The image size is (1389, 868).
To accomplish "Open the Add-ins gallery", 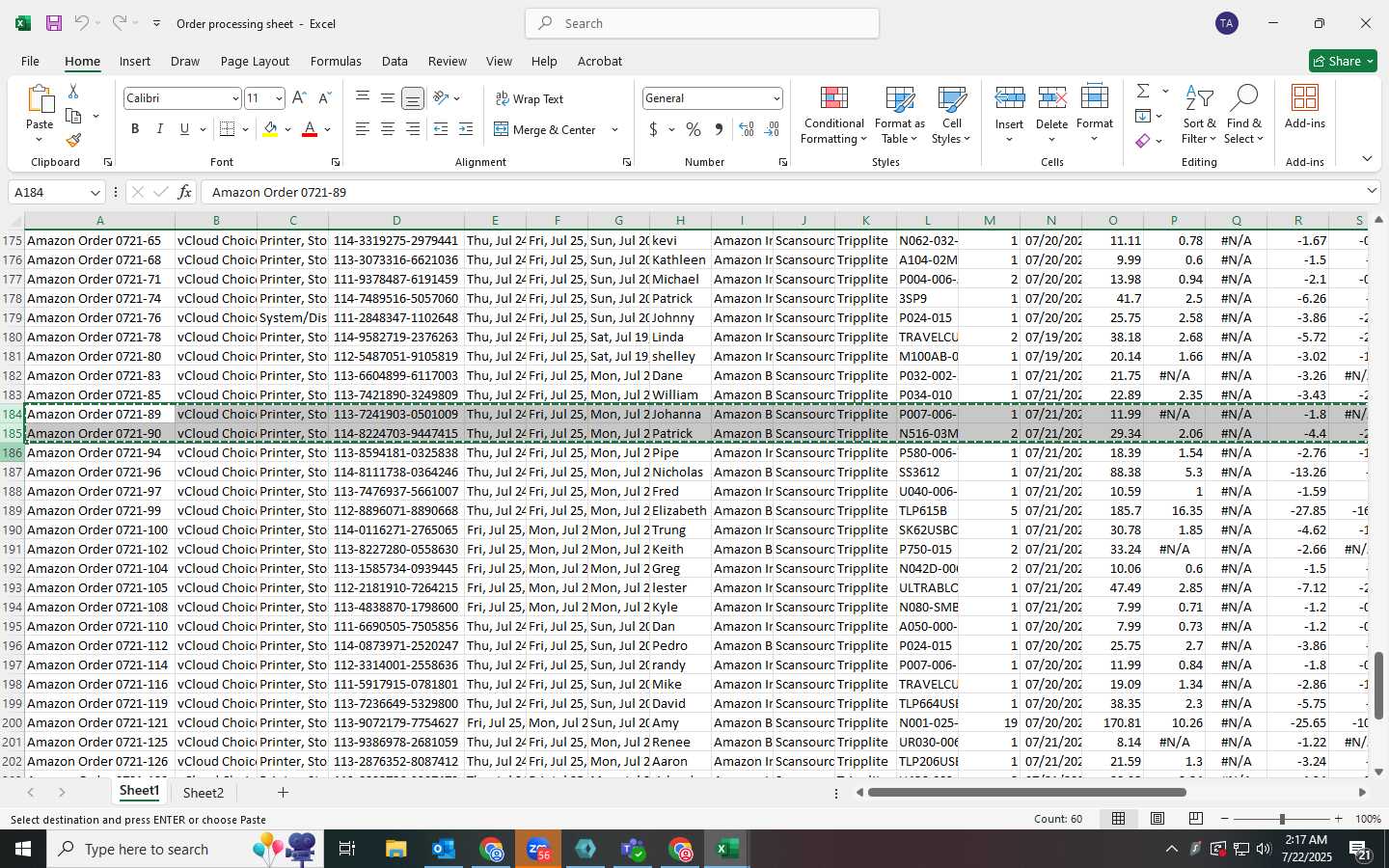I will tap(1305, 106).
